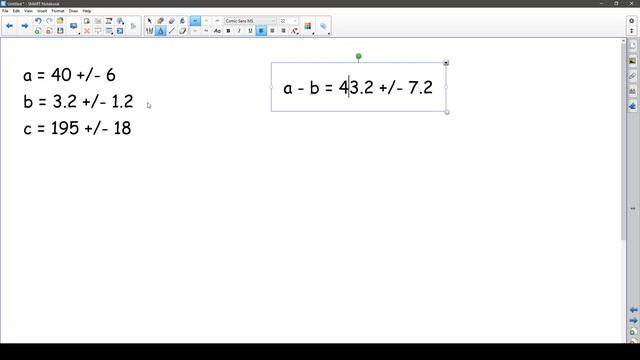Click inside the 'a - b = 43.2 +/- 7.2' text
Screen dimensions: 640x360
tap(358, 88)
